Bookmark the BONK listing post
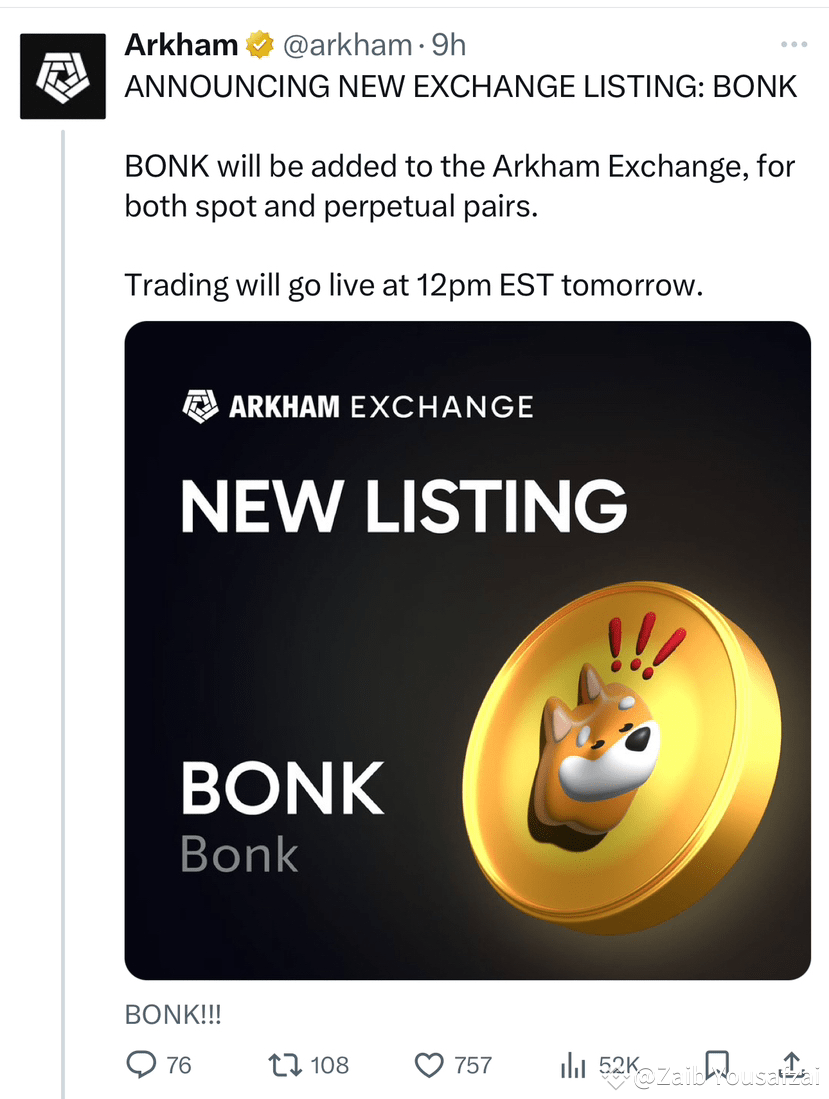The image size is (829, 1099). pyautogui.click(x=717, y=1064)
